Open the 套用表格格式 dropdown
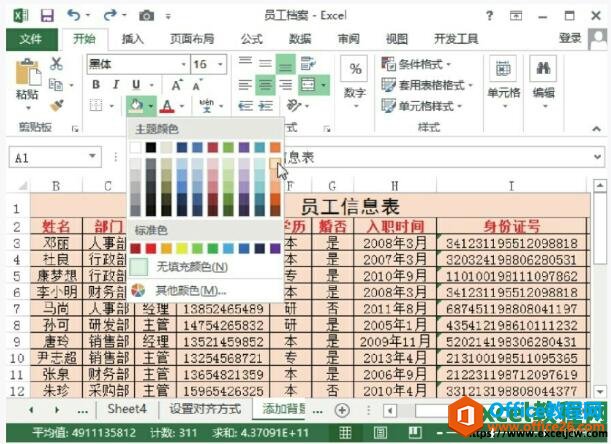 point(427,85)
